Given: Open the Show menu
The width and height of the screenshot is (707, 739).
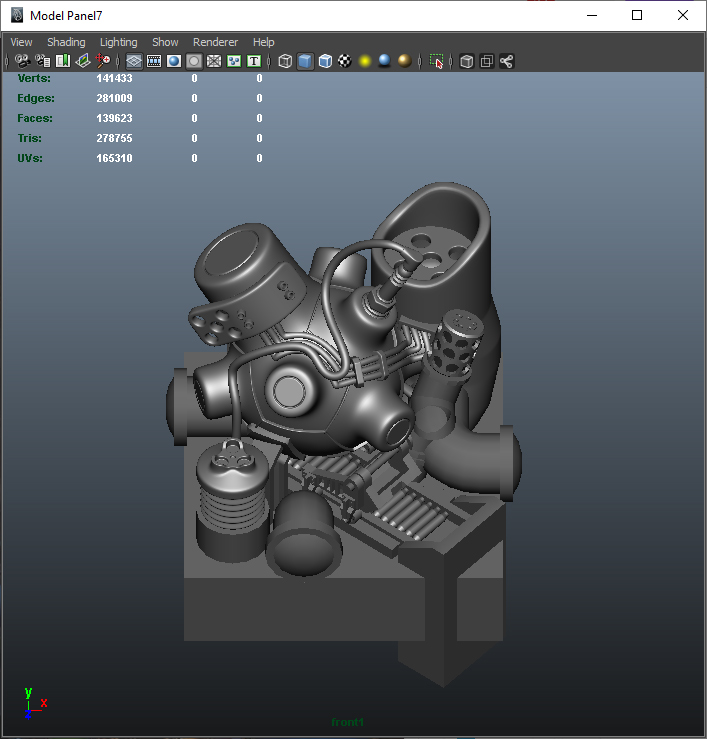Looking at the screenshot, I should coord(165,42).
